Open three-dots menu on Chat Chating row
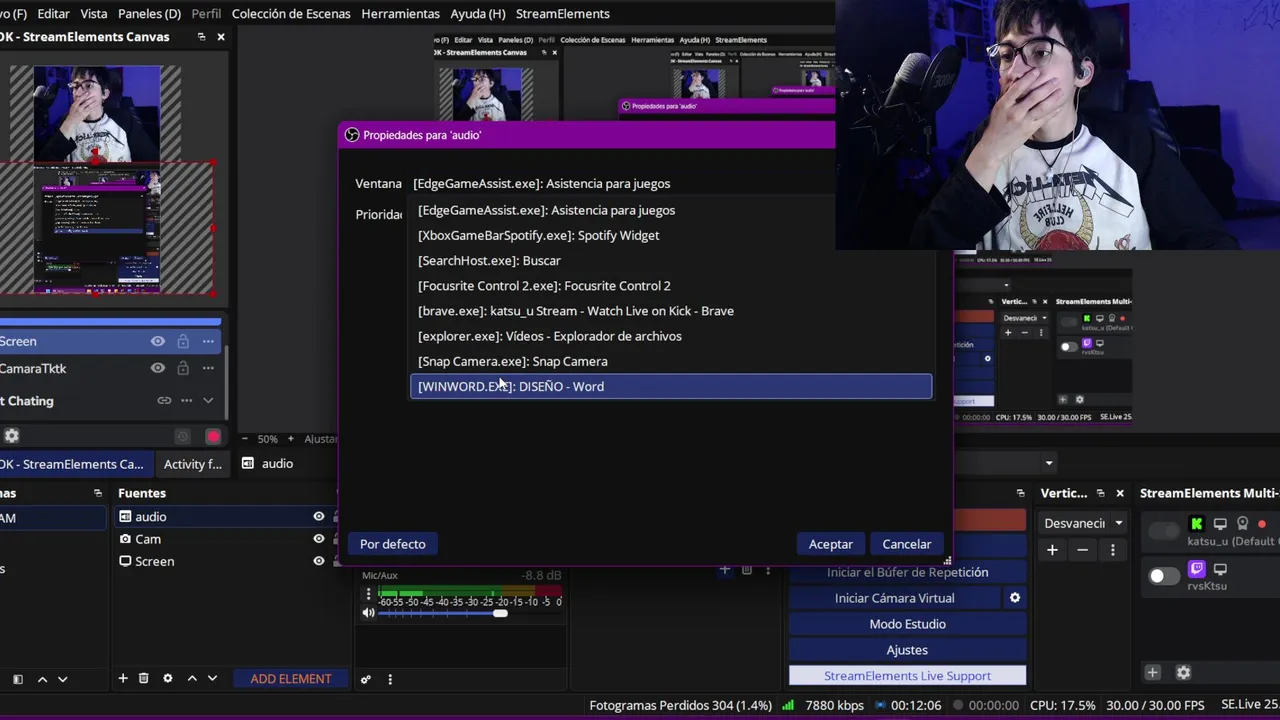This screenshot has width=1280, height=720. [186, 401]
